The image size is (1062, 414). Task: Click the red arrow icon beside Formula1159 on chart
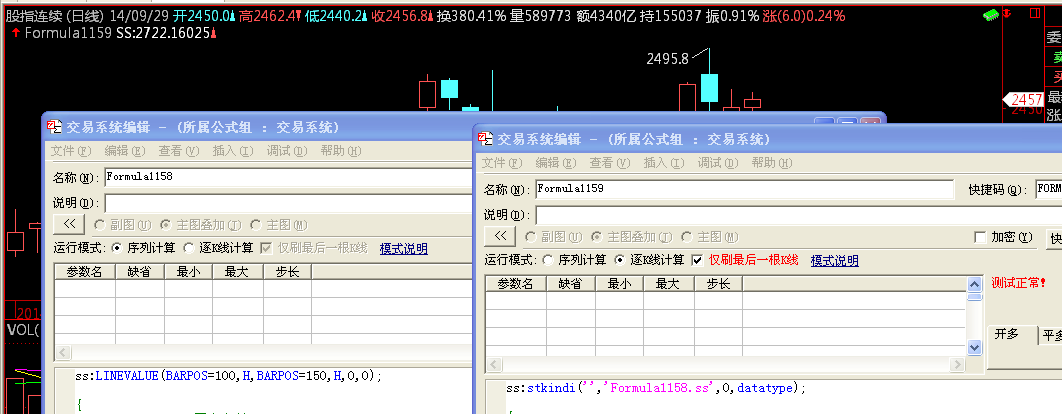click(x=16, y=33)
